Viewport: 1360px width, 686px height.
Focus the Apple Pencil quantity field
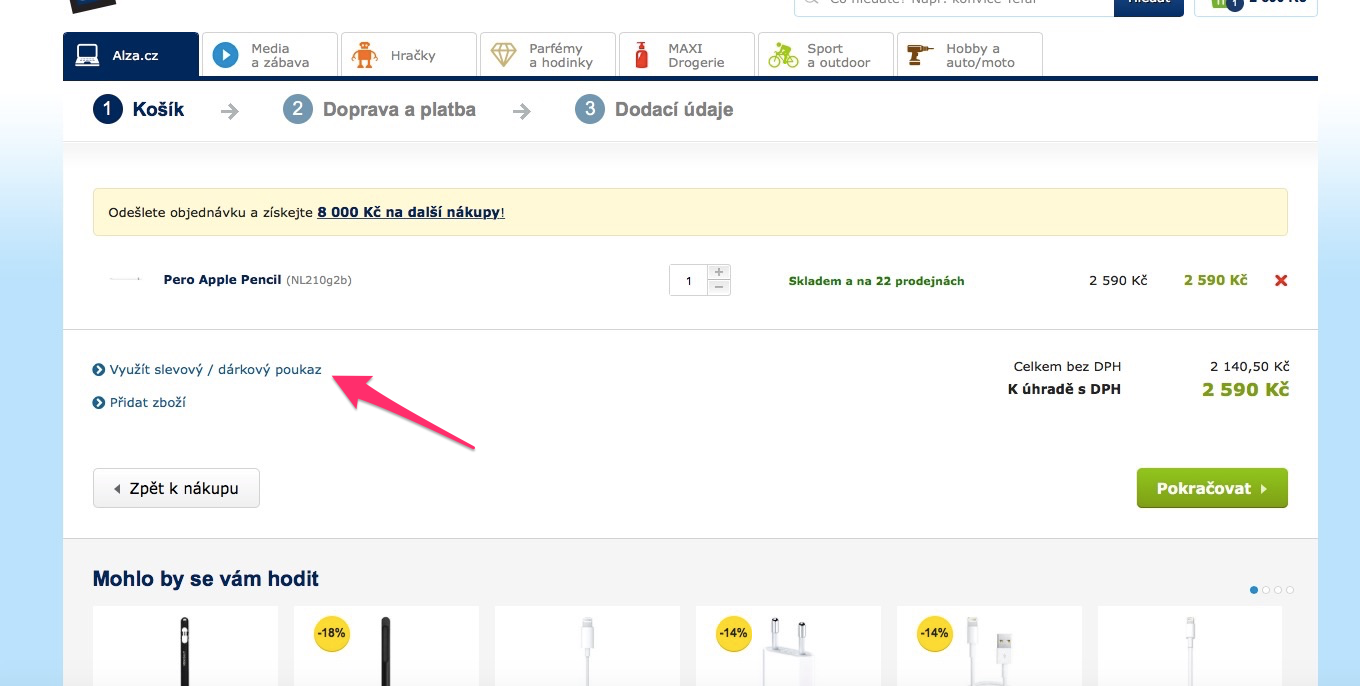pyautogui.click(x=688, y=280)
